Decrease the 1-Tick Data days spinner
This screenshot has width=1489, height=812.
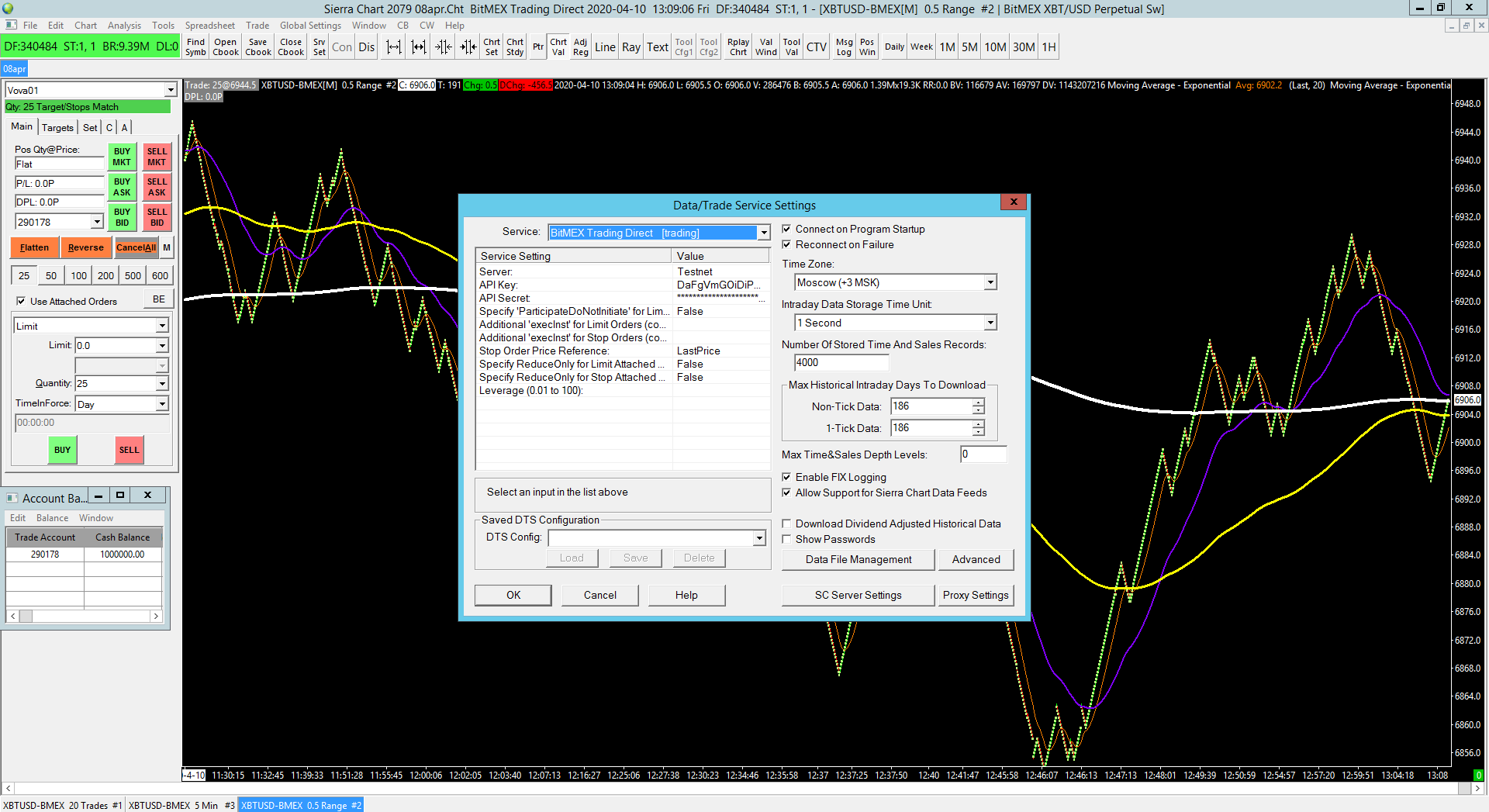tap(979, 432)
